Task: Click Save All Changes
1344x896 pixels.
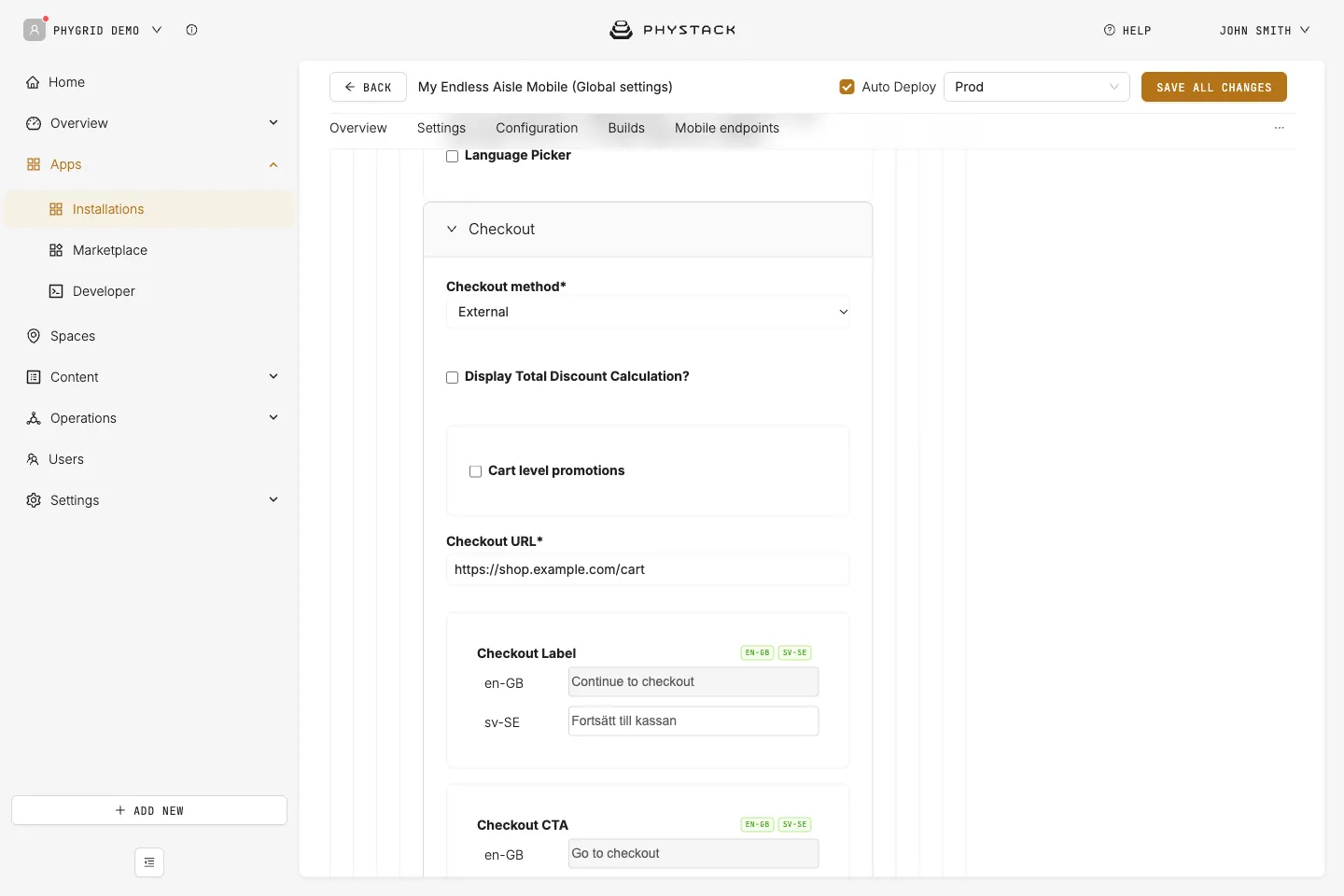Action: click(x=1214, y=87)
